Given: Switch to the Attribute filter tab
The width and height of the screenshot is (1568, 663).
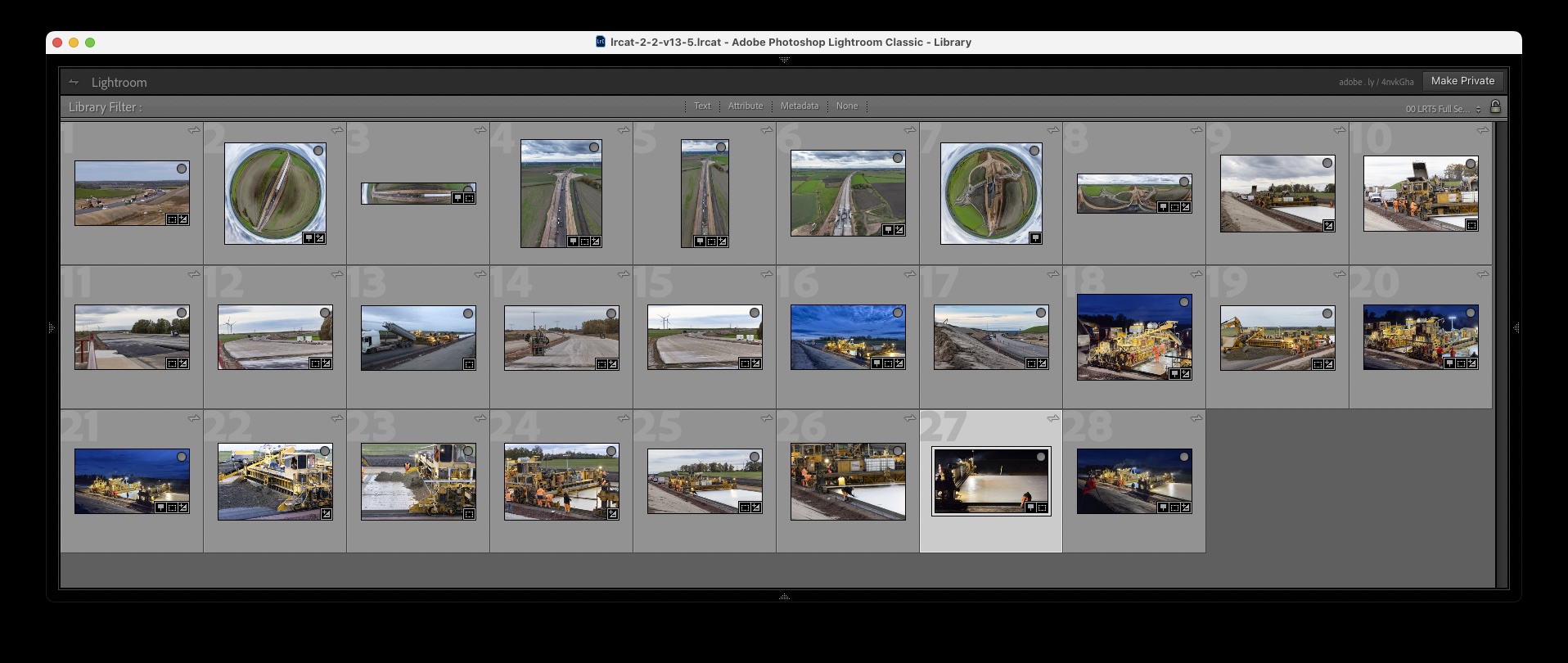Looking at the screenshot, I should [745, 106].
